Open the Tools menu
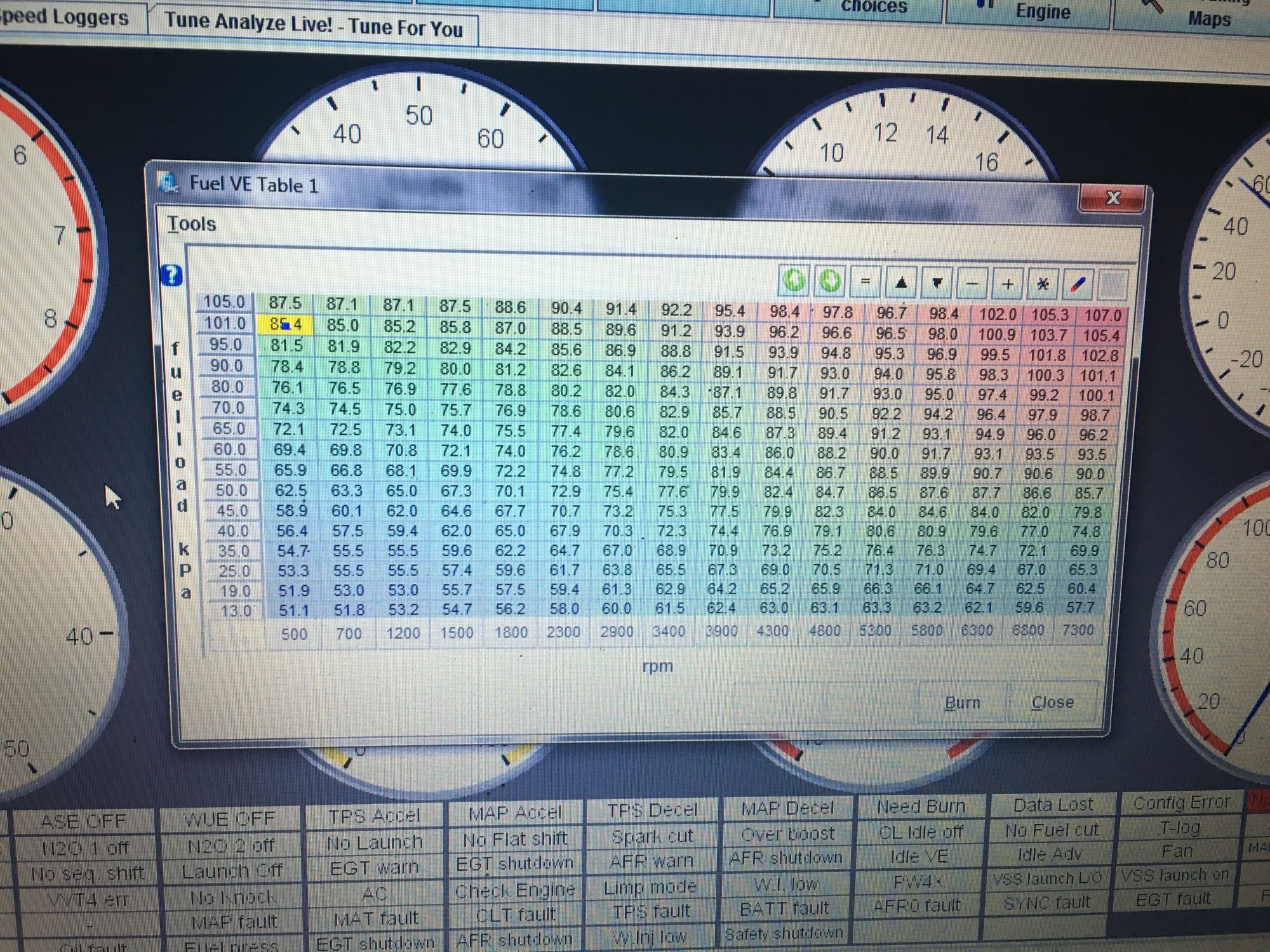Screen dimensions: 1270x952 coord(192,224)
